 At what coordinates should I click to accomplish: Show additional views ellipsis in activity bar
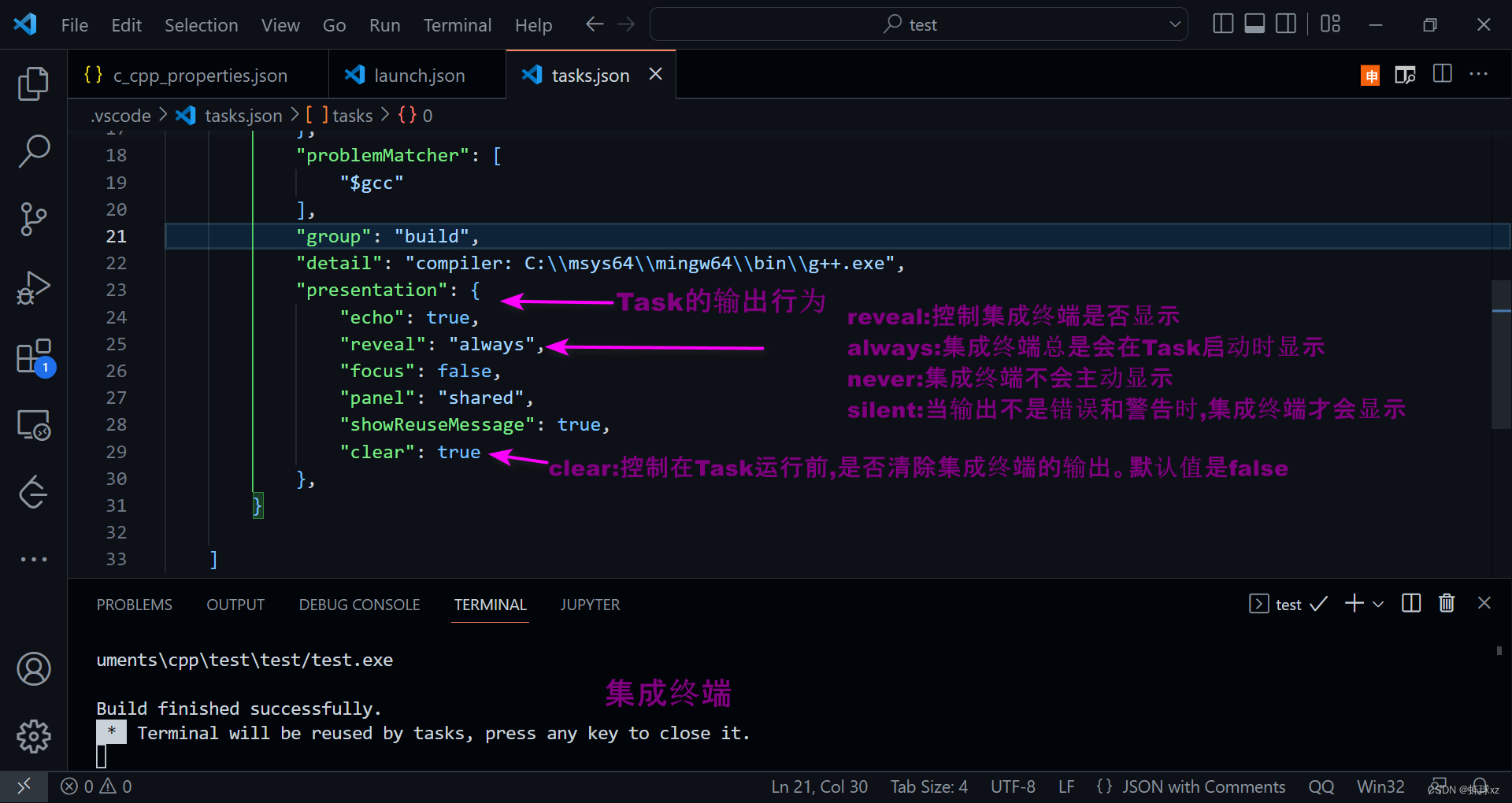tap(33, 559)
